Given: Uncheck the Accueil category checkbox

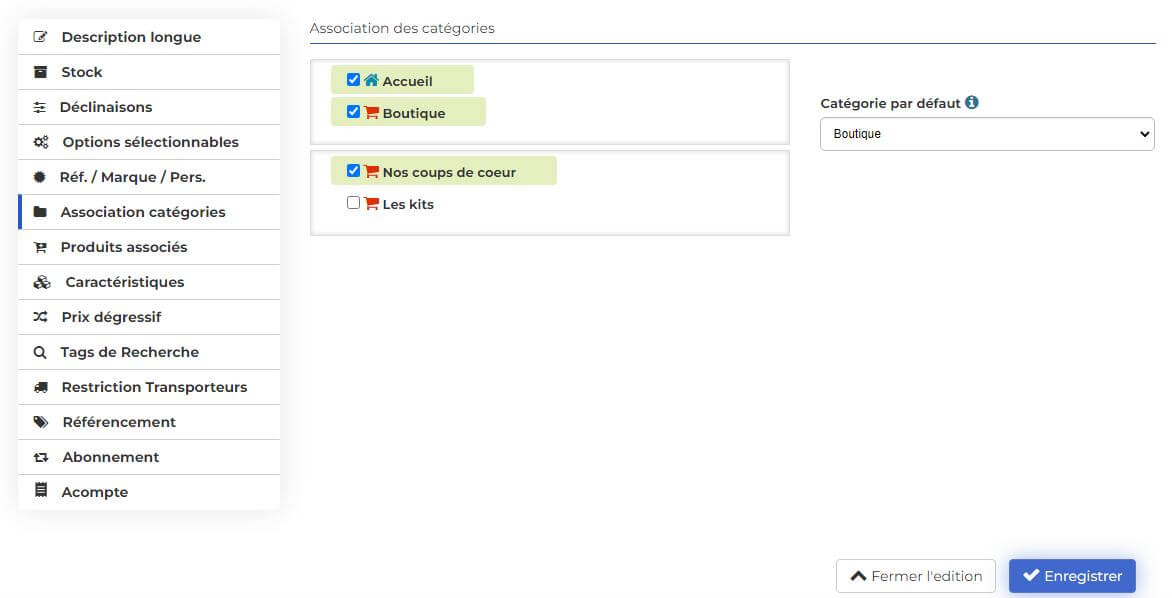Looking at the screenshot, I should pos(354,79).
